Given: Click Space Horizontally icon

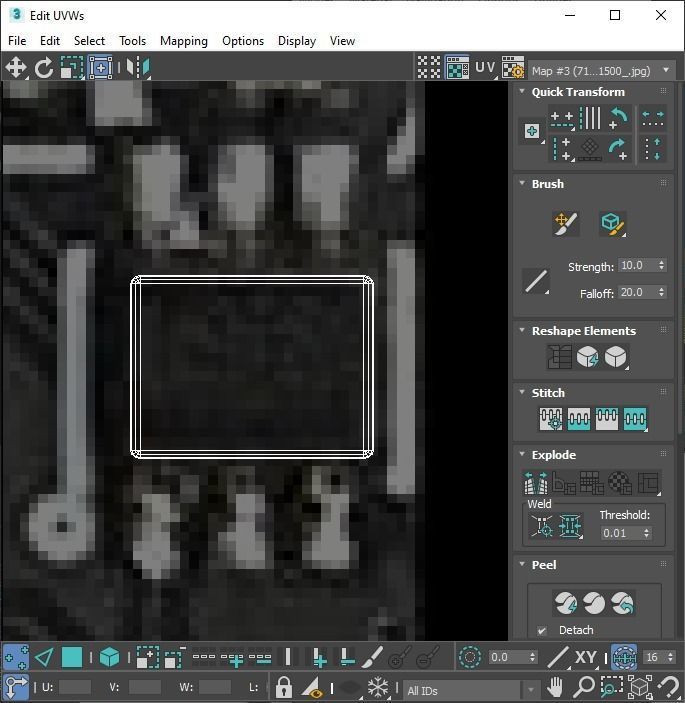Looking at the screenshot, I should [653, 119].
